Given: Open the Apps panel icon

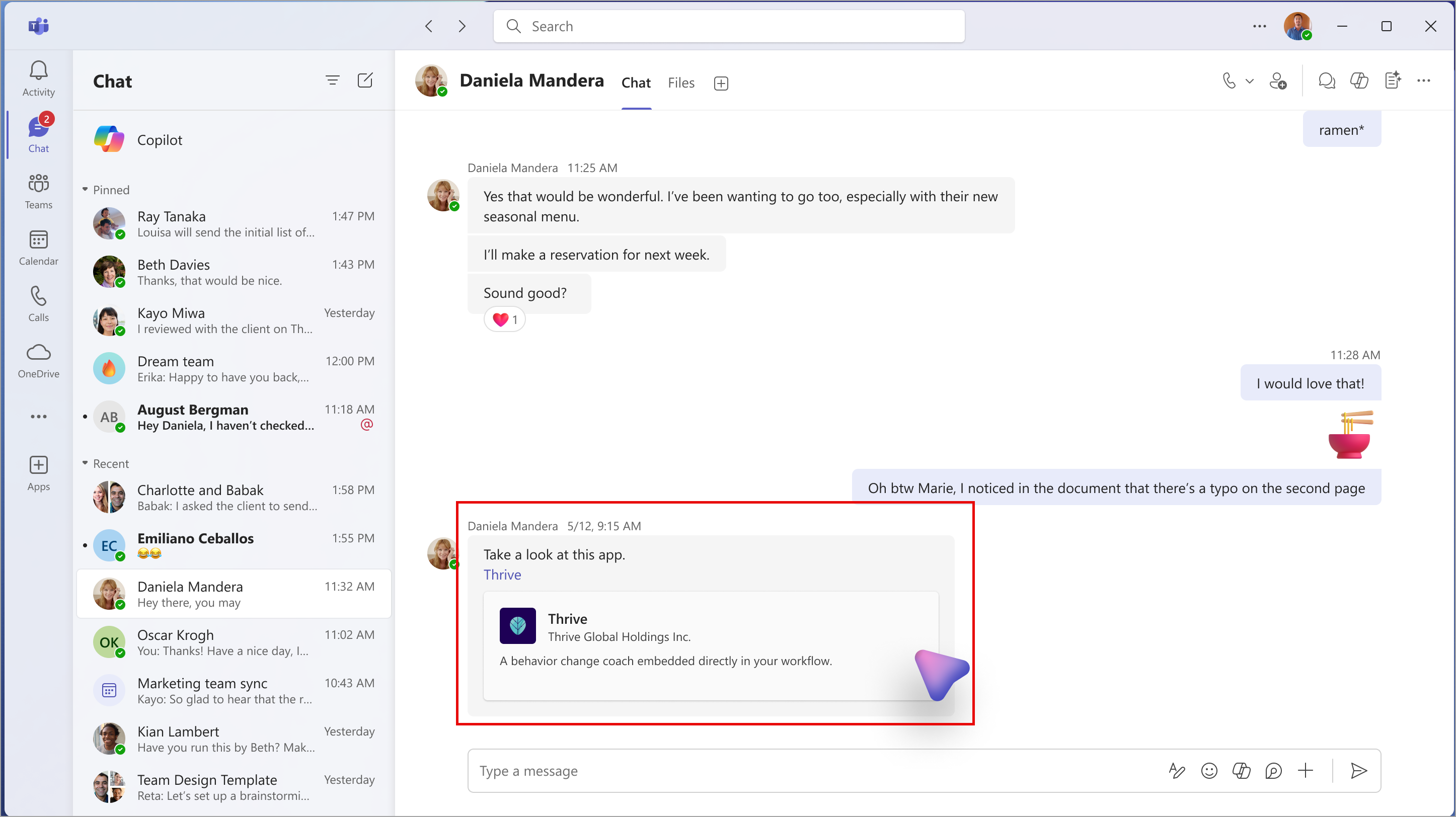Looking at the screenshot, I should tap(39, 466).
